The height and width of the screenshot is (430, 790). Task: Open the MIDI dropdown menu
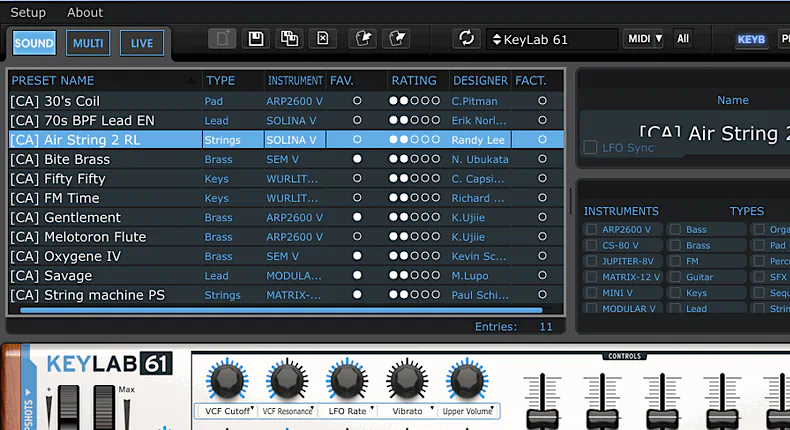(644, 39)
